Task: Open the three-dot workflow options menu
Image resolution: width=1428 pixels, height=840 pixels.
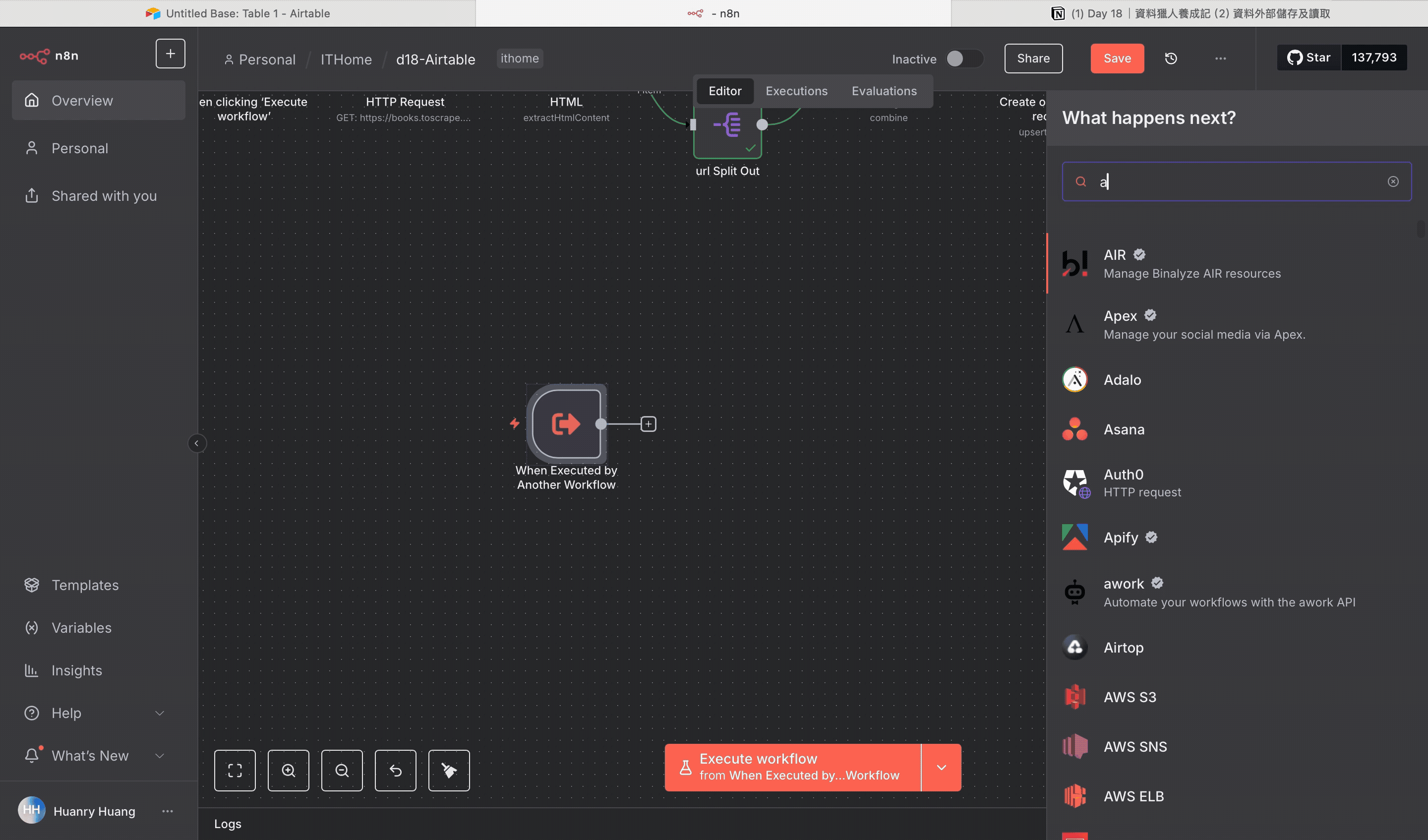Action: click(1221, 59)
